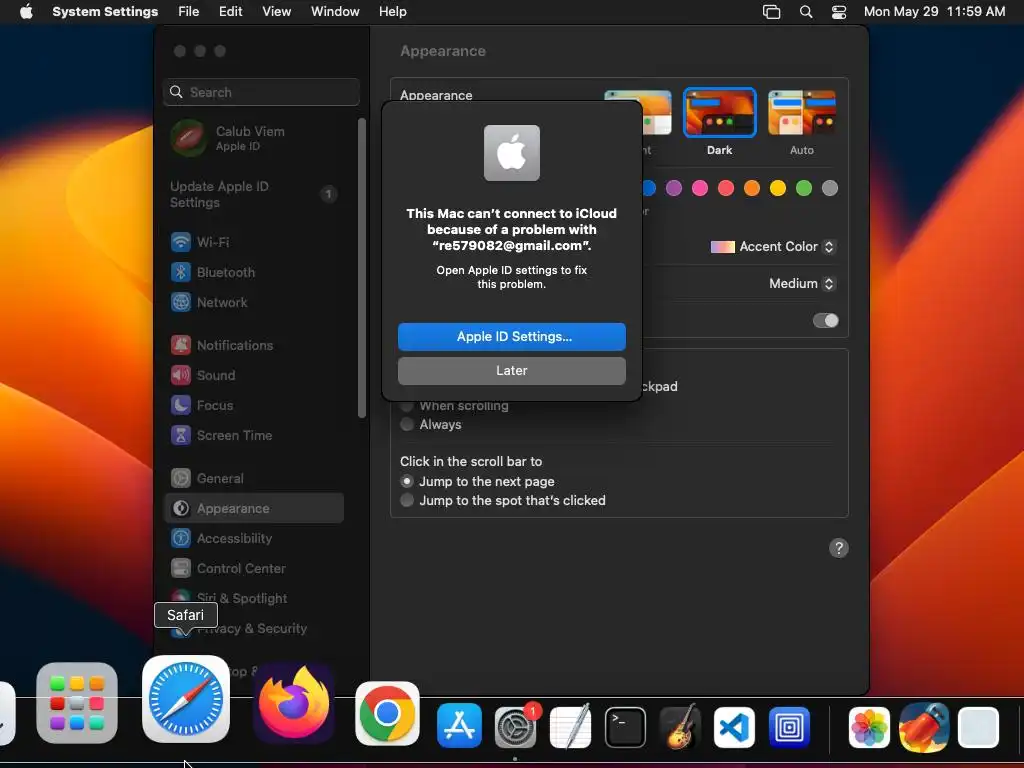Open the Window menu
The width and height of the screenshot is (1024, 768).
pyautogui.click(x=335, y=11)
